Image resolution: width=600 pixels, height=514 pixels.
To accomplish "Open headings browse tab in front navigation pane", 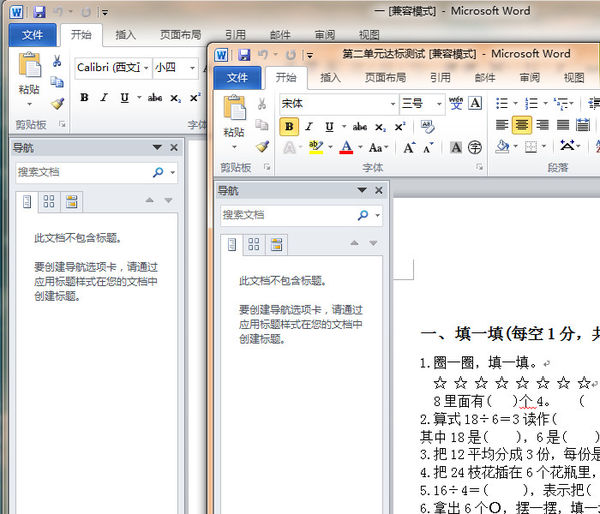I will (x=232, y=244).
